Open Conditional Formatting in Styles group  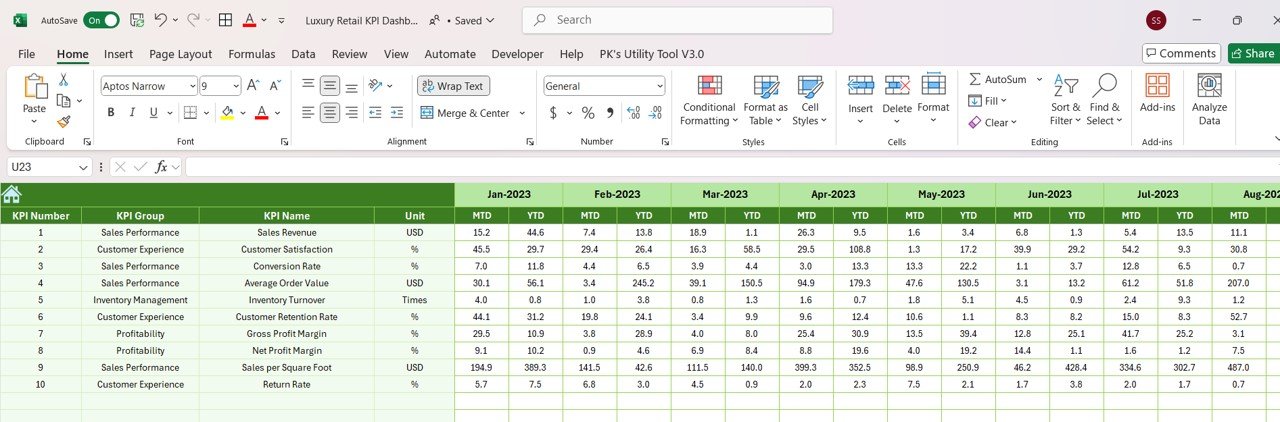[709, 100]
